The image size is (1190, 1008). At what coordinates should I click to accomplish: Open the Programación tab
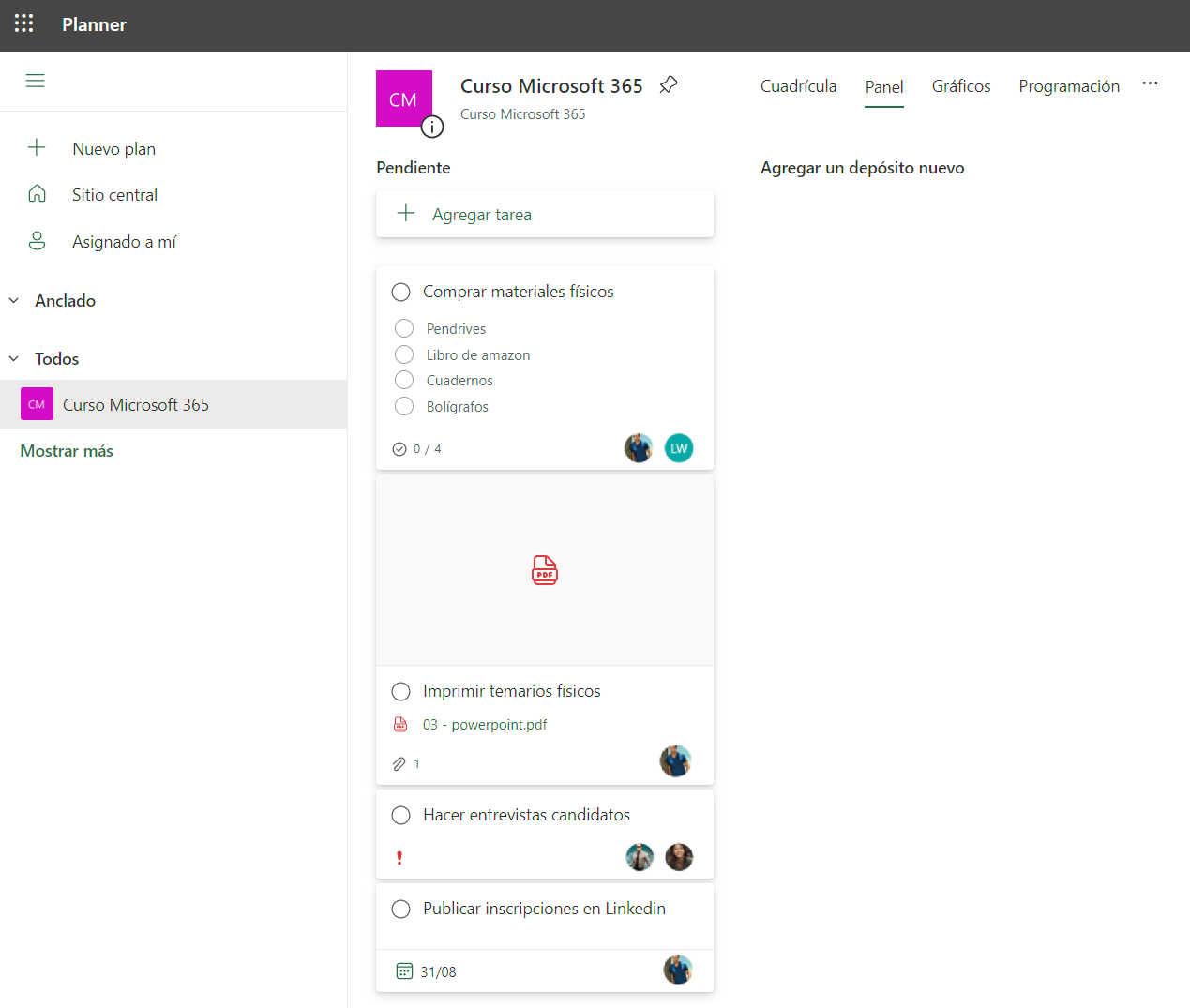[x=1069, y=86]
